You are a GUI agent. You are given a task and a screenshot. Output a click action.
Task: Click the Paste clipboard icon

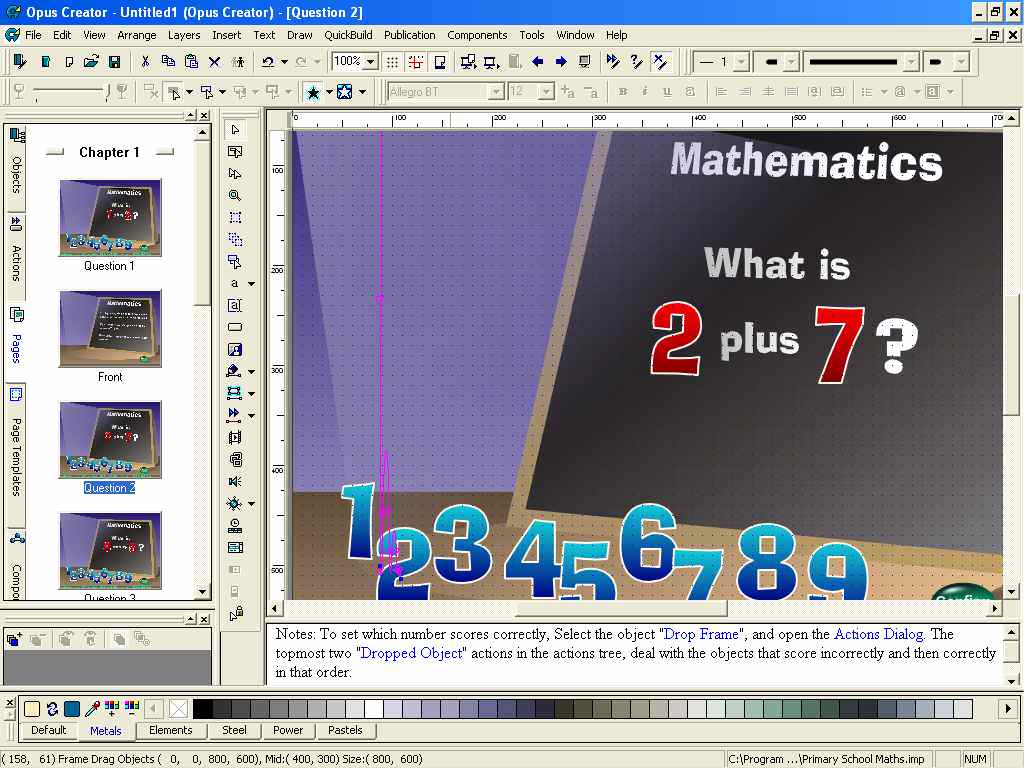(191, 62)
